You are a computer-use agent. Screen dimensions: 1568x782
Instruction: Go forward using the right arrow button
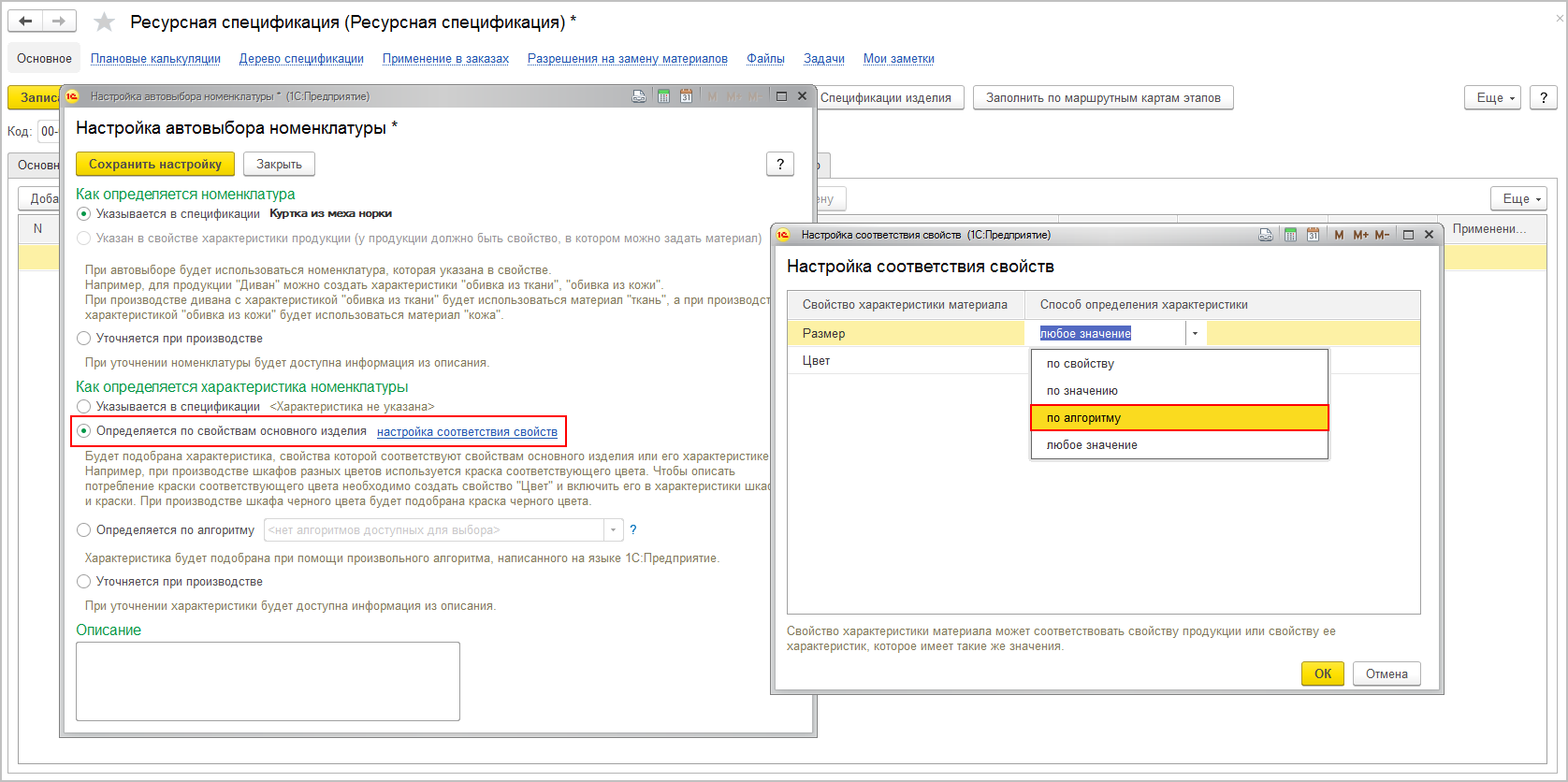point(59,21)
